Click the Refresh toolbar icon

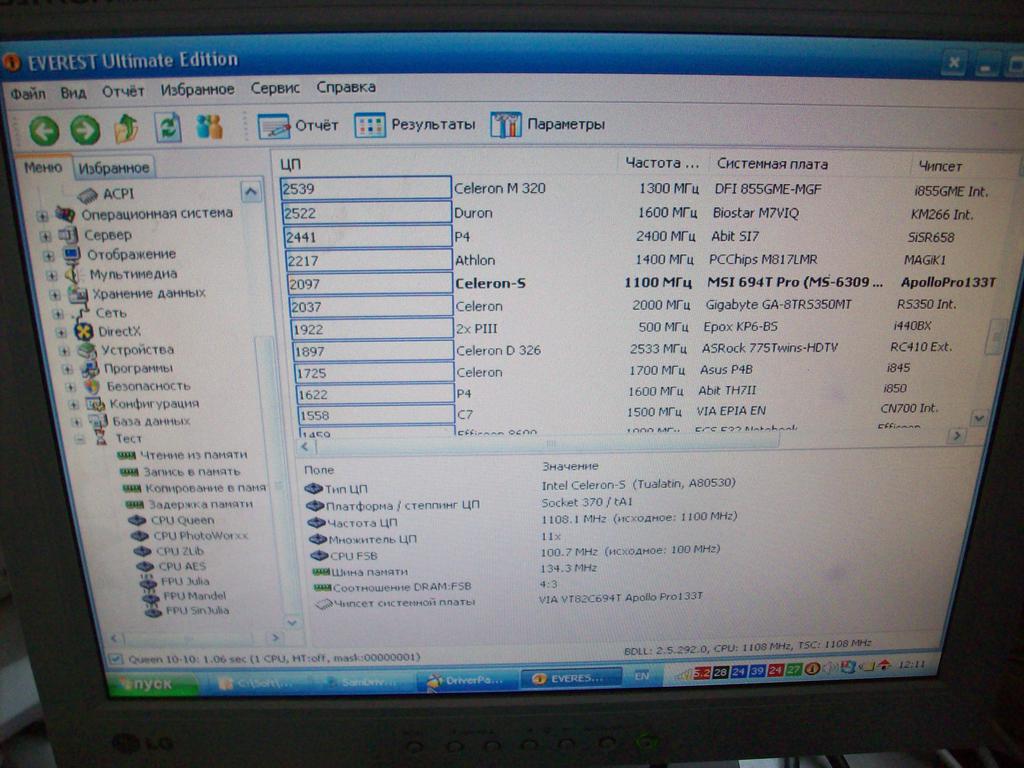(168, 127)
